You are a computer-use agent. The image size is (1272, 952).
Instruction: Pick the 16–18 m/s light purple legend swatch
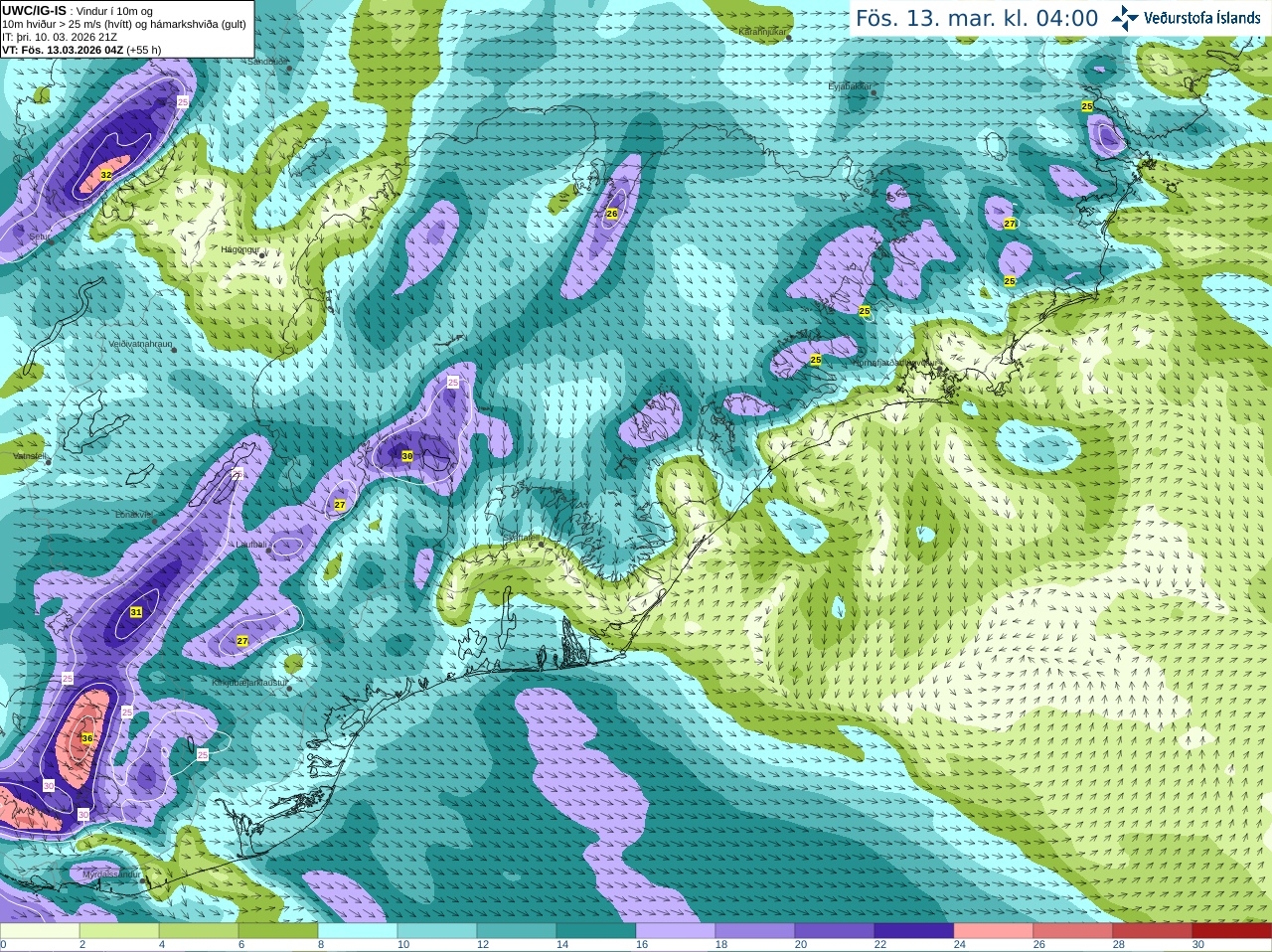click(x=676, y=931)
